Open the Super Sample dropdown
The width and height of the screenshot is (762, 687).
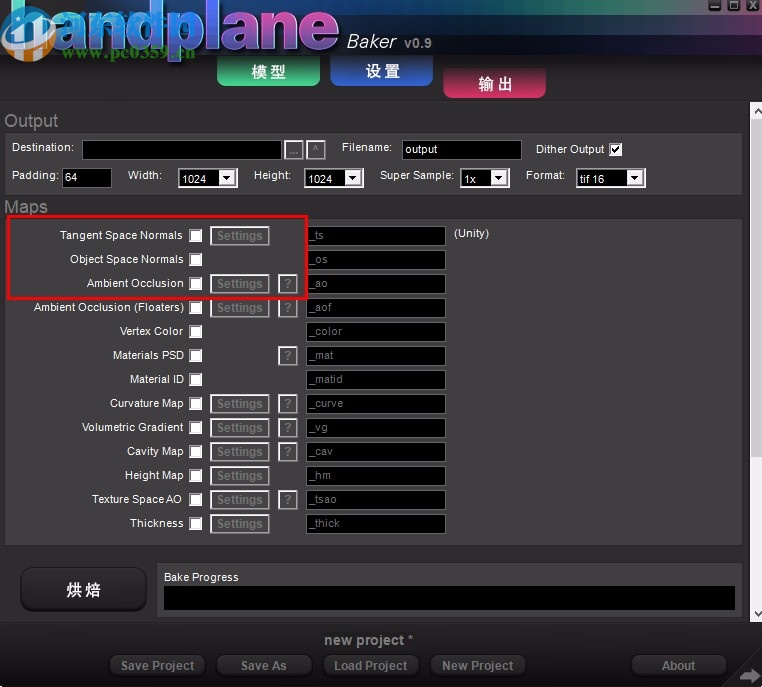[x=485, y=178]
